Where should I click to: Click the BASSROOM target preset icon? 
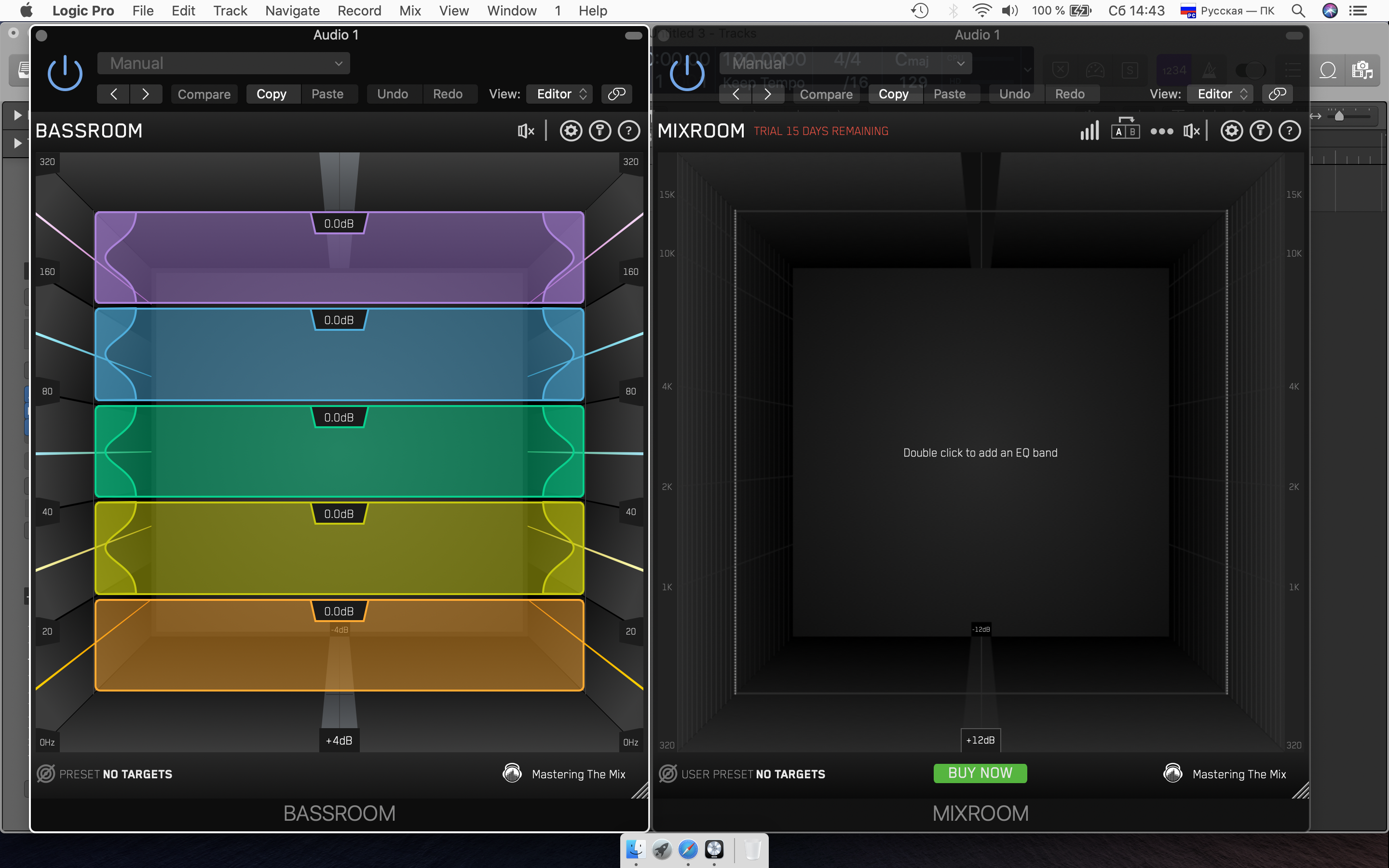46,774
